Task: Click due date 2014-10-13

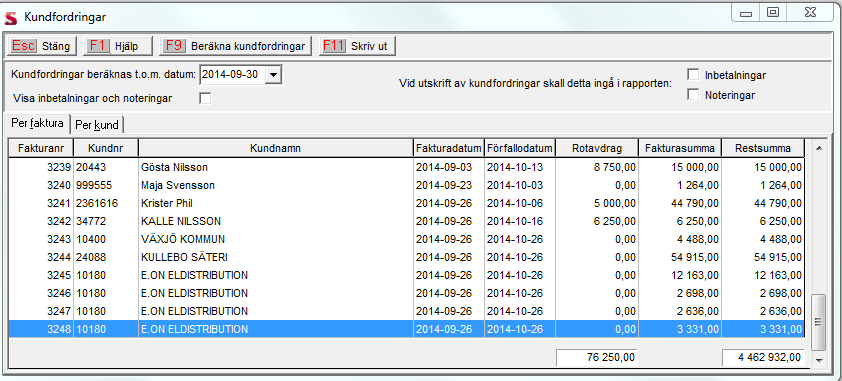Action: click(515, 167)
